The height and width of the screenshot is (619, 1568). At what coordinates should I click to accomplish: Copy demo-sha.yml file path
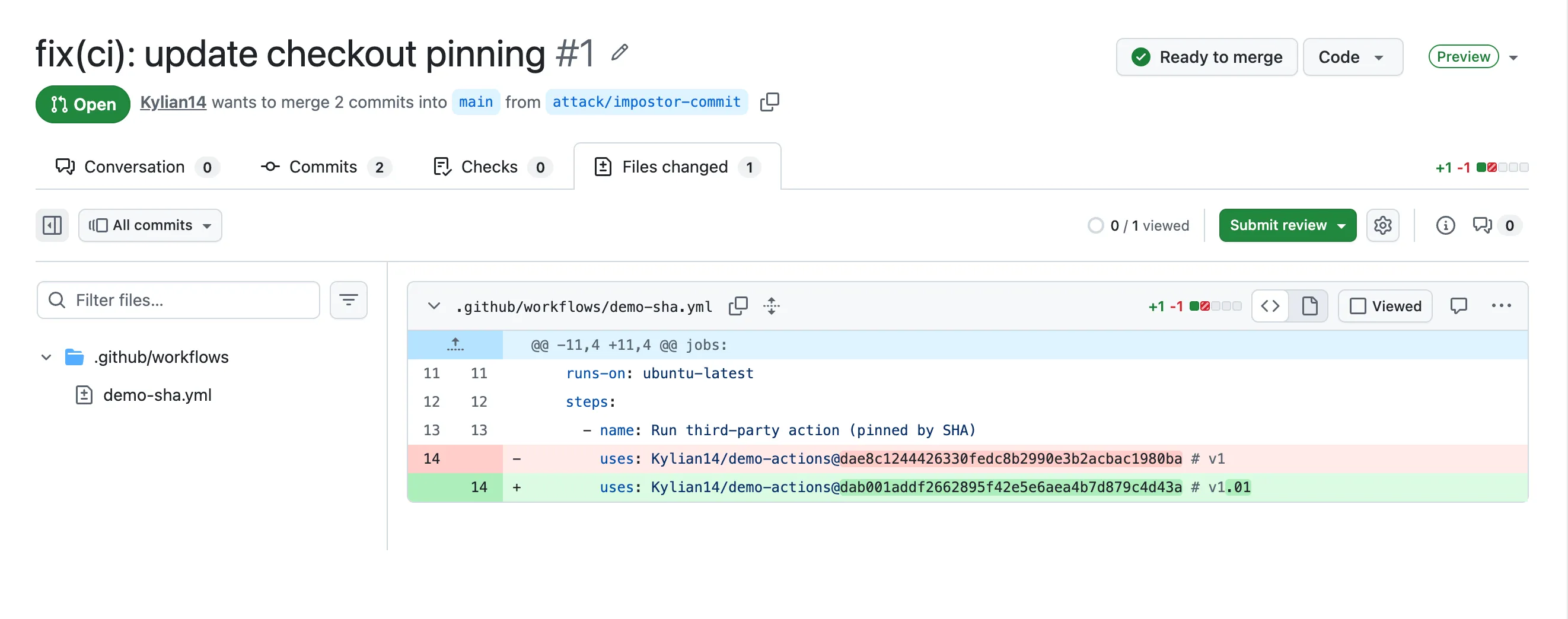[738, 305]
